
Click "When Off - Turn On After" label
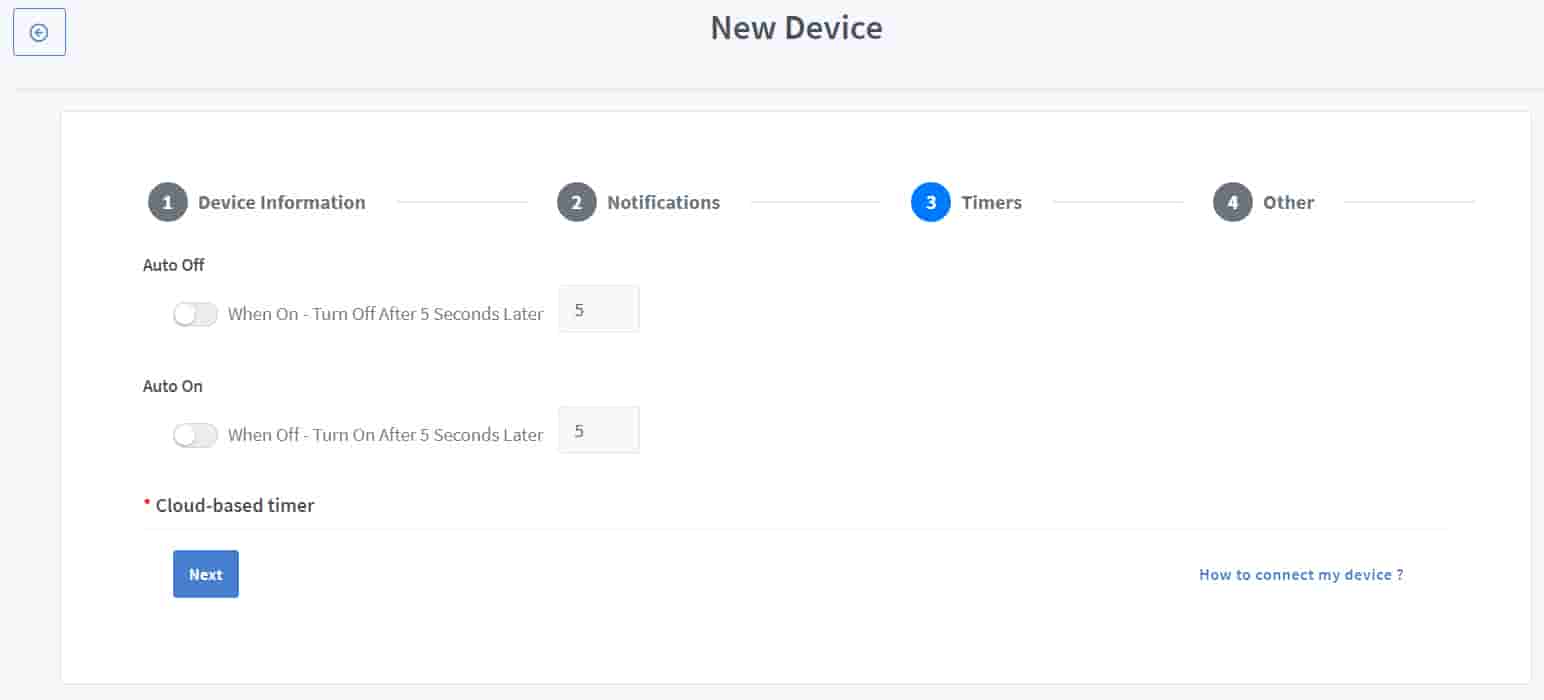coord(385,435)
